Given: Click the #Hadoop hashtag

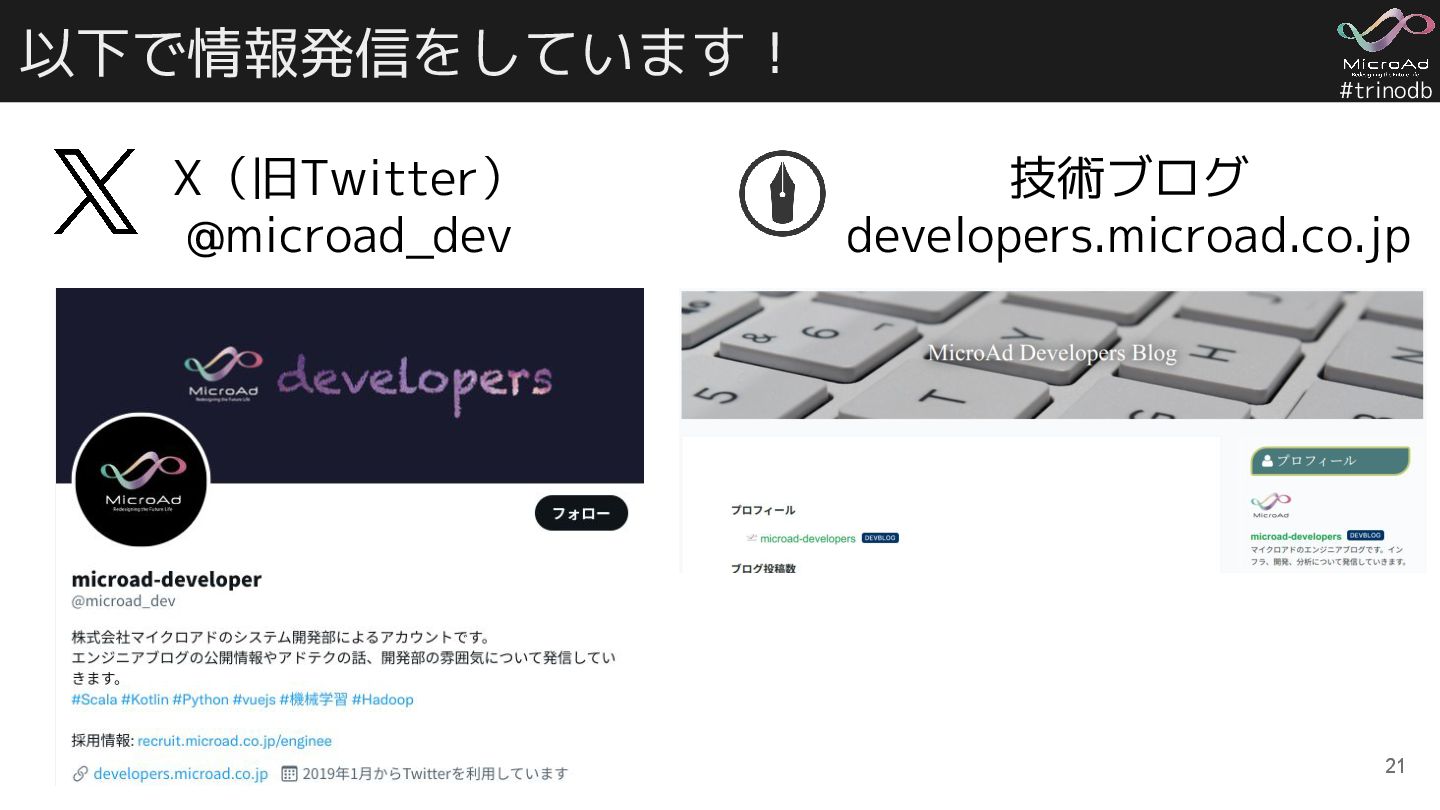Looking at the screenshot, I should point(382,699).
